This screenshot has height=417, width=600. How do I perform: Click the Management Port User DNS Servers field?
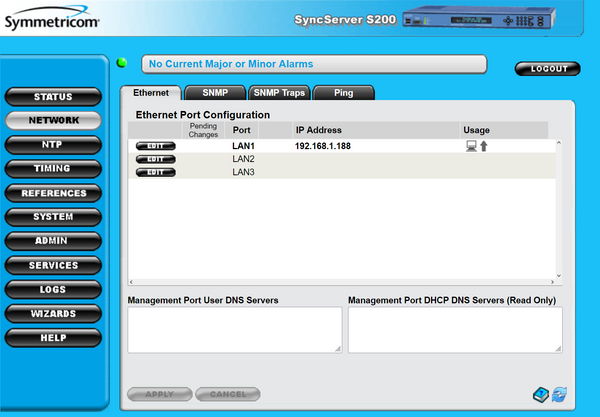(x=234, y=330)
